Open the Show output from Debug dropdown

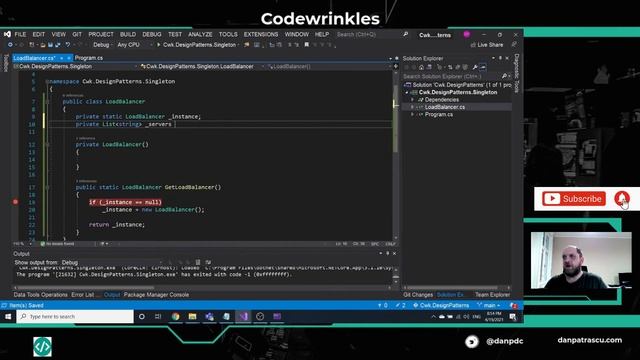click(112, 262)
